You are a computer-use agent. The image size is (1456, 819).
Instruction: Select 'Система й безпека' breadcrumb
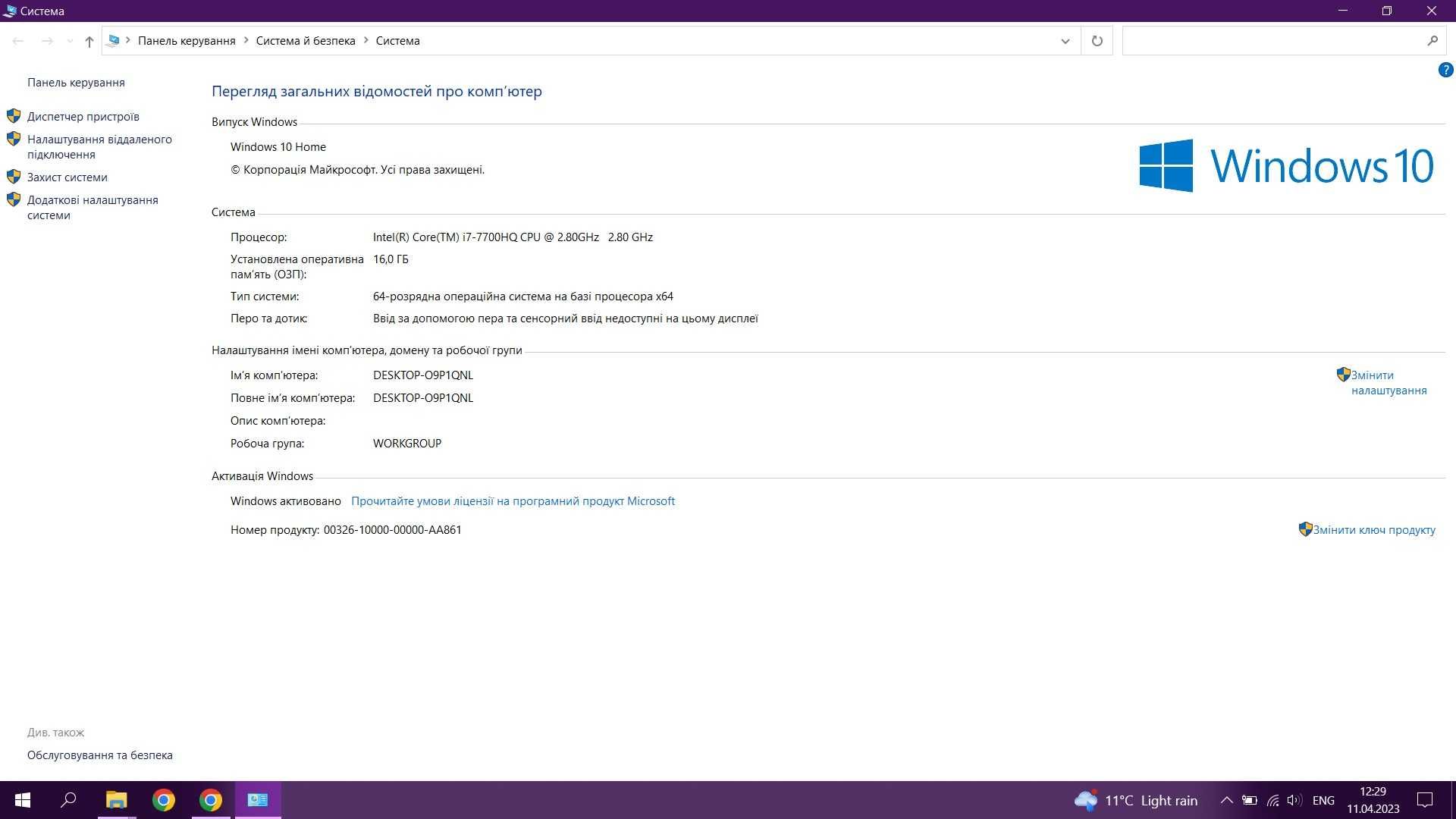coord(306,41)
